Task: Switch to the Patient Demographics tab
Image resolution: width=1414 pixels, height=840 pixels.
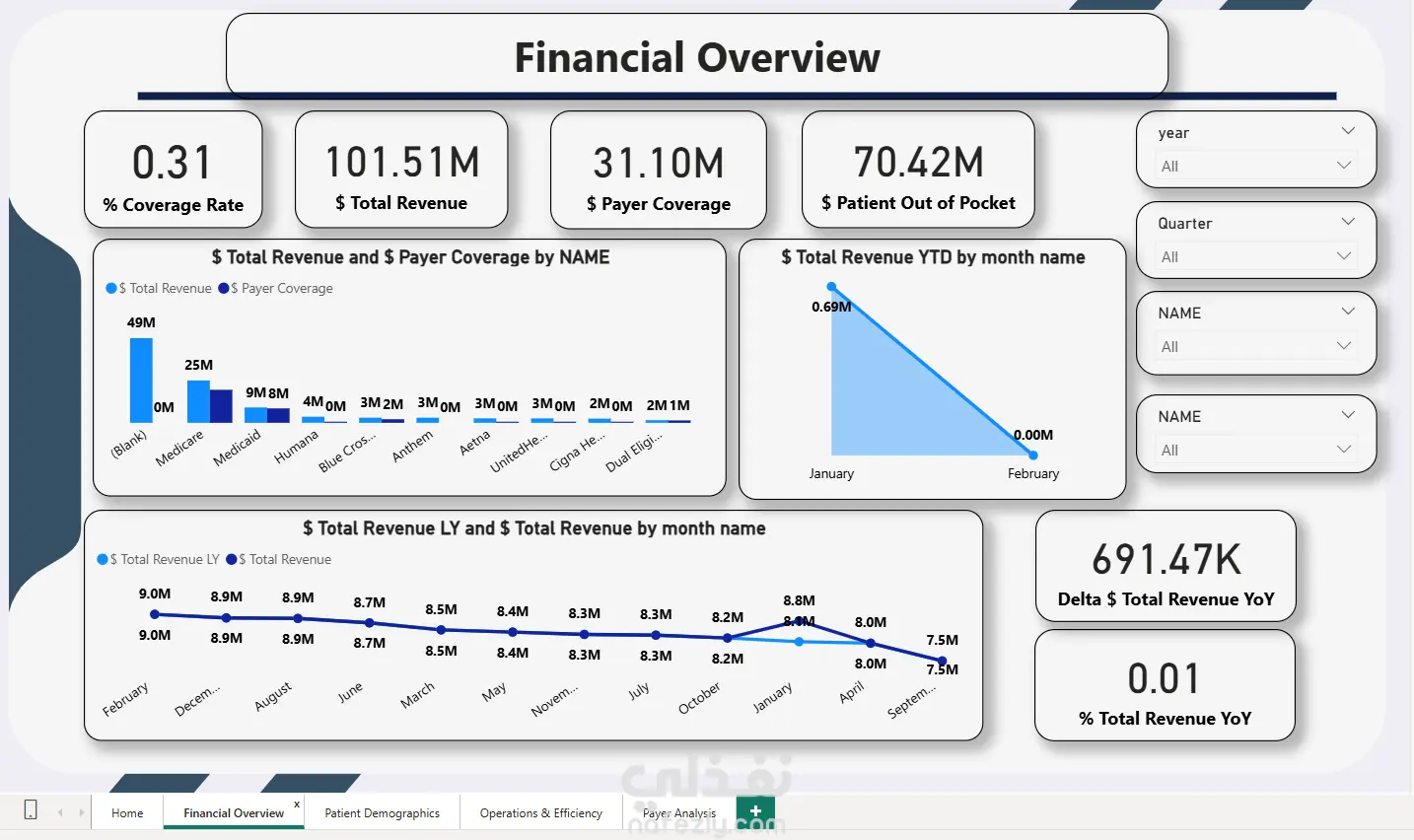Action: click(383, 813)
